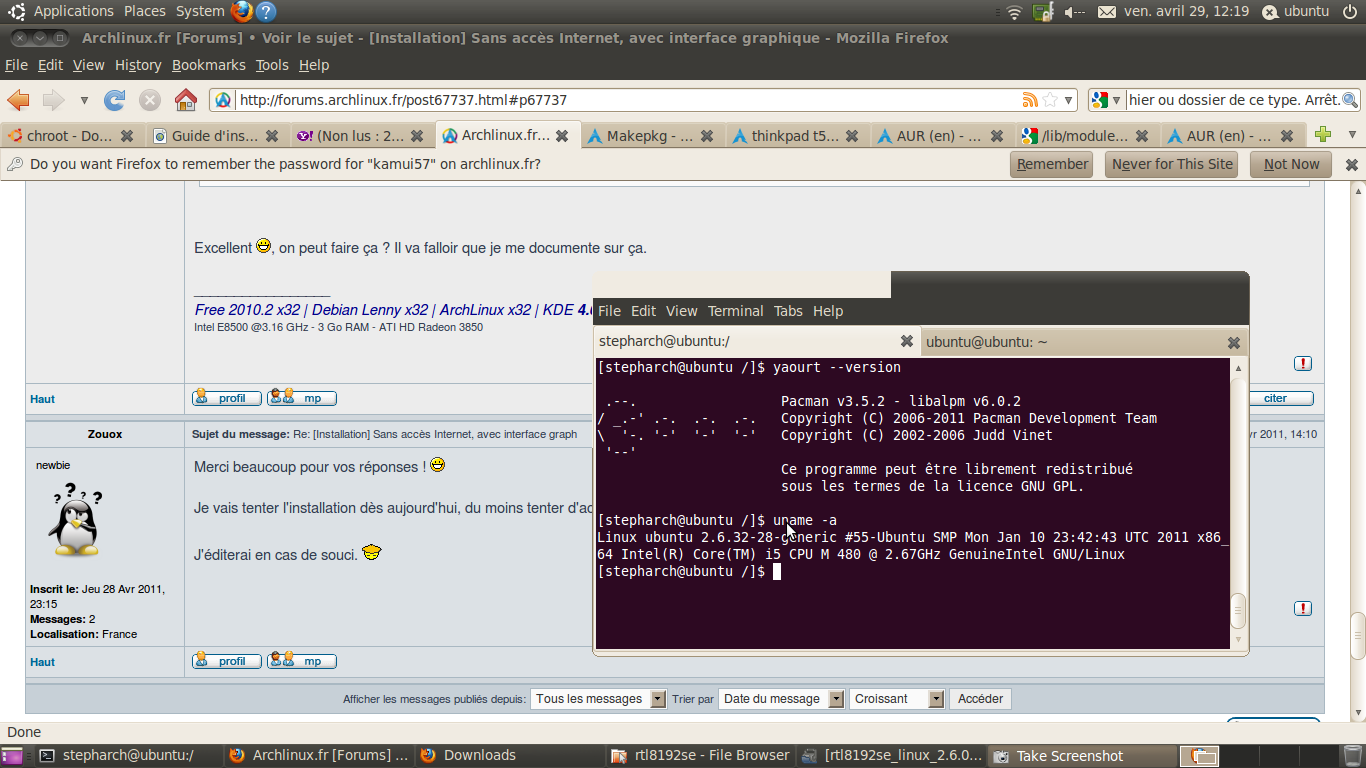The height and width of the screenshot is (768, 1366).
Task: Open back/forward history dropdown arrow
Action: (x=84, y=101)
